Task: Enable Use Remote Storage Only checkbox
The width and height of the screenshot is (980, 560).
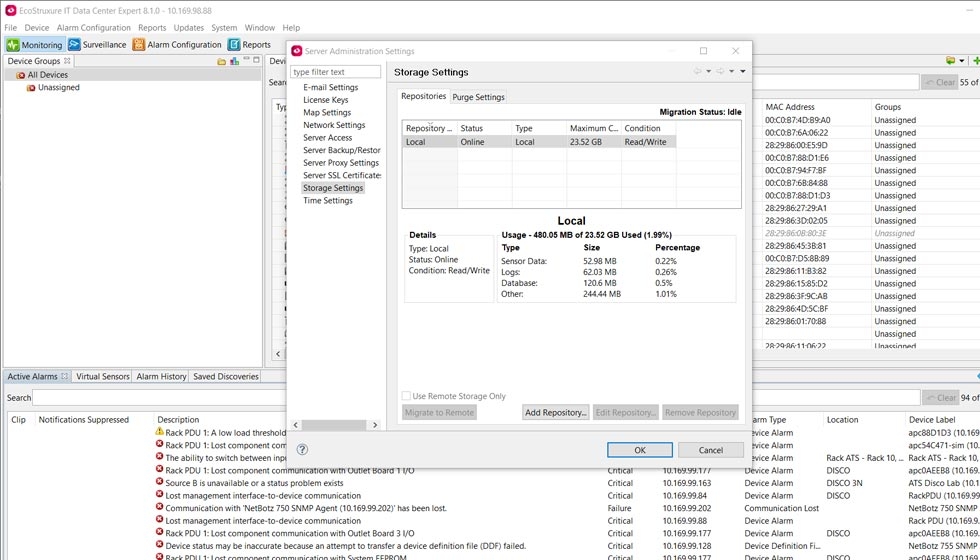Action: pos(407,396)
